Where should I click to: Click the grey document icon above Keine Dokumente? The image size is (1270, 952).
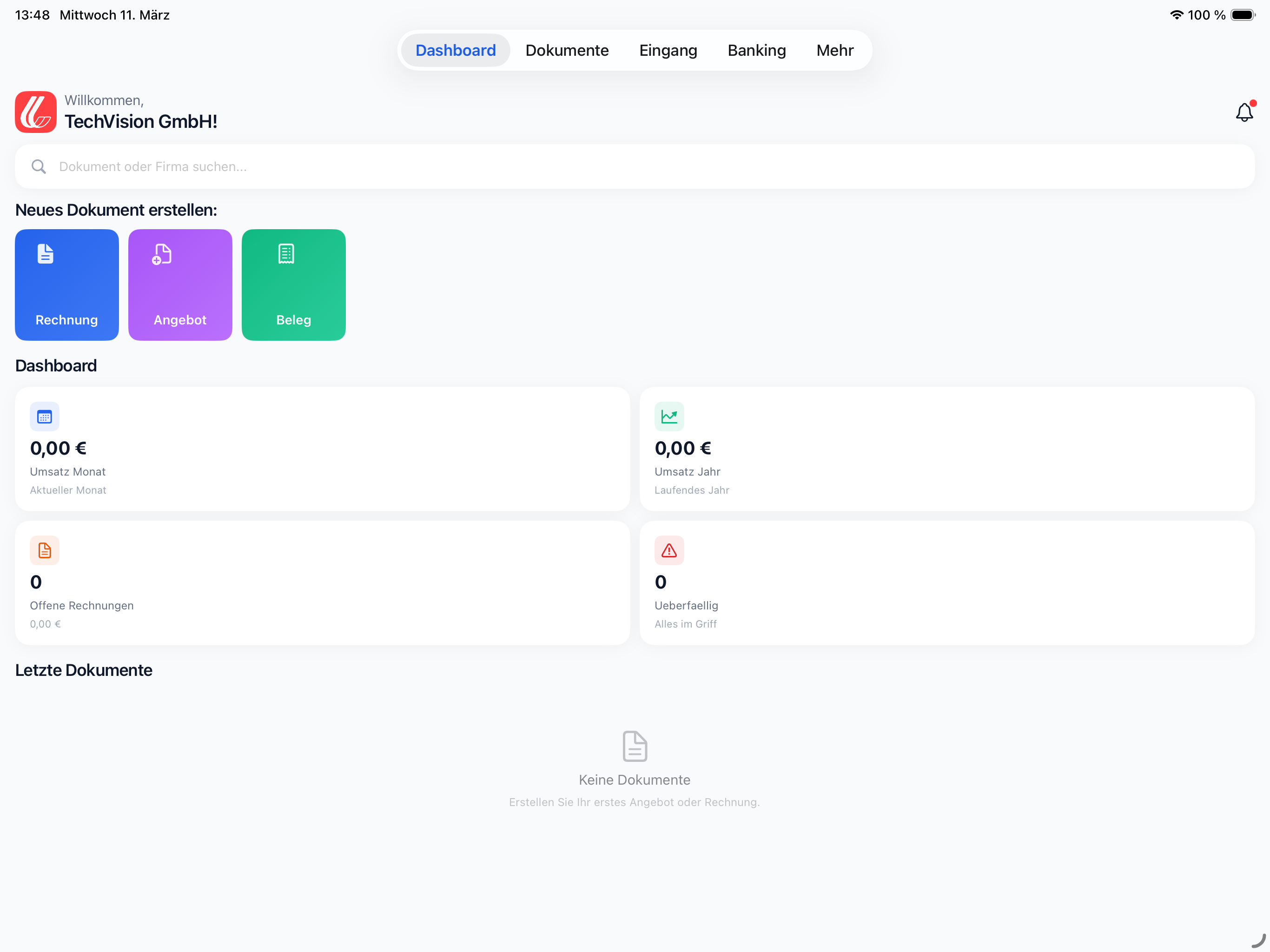[635, 747]
